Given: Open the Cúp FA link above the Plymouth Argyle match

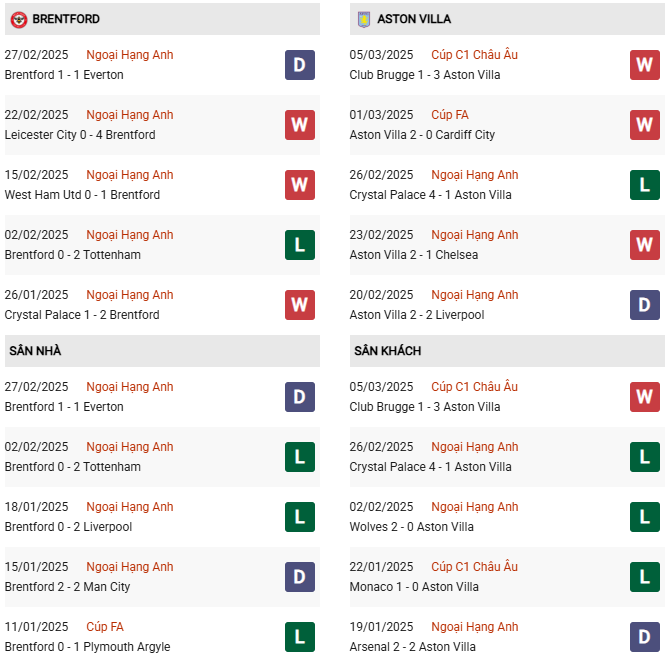Looking at the screenshot, I should [x=104, y=627].
